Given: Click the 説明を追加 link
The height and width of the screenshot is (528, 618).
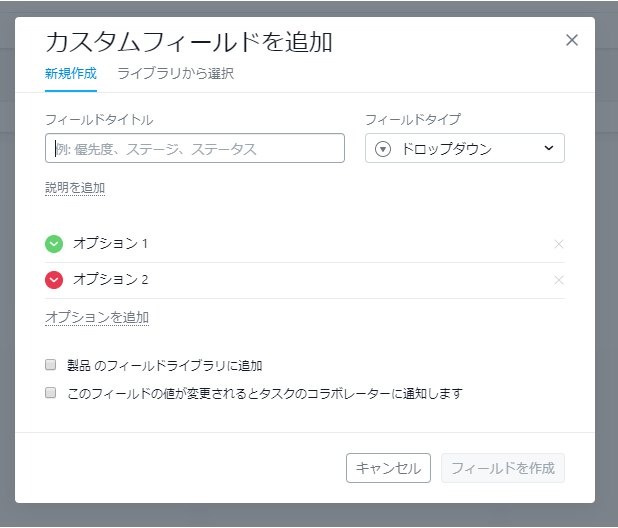Looking at the screenshot, I should tap(75, 187).
